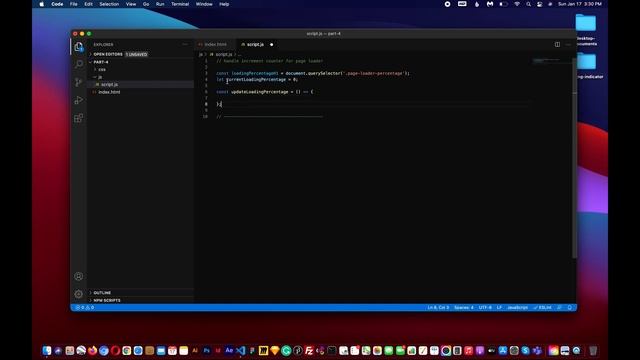
Task: Open the Run menu
Action: (x=160, y=4)
